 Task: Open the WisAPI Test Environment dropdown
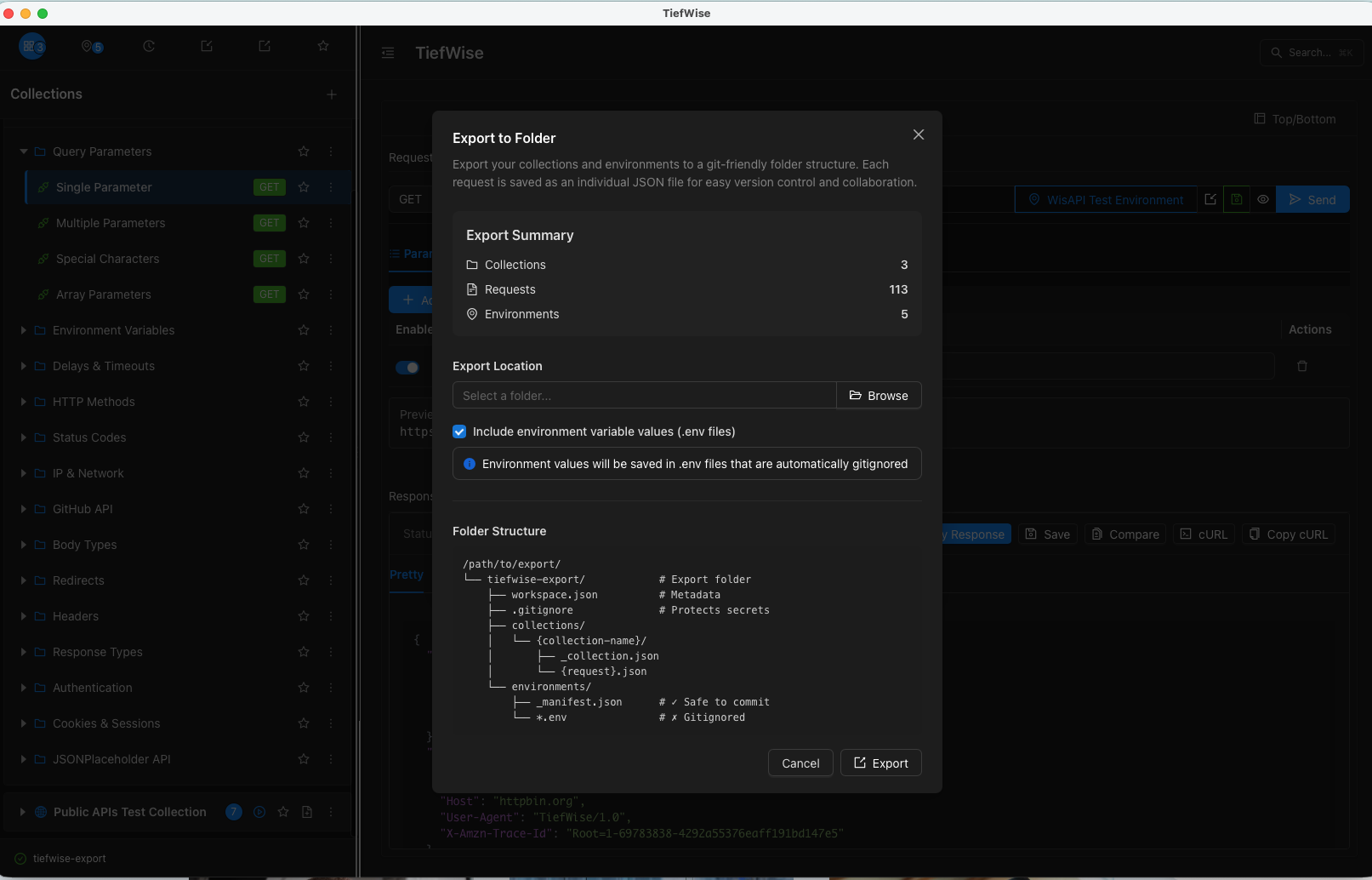1106,199
